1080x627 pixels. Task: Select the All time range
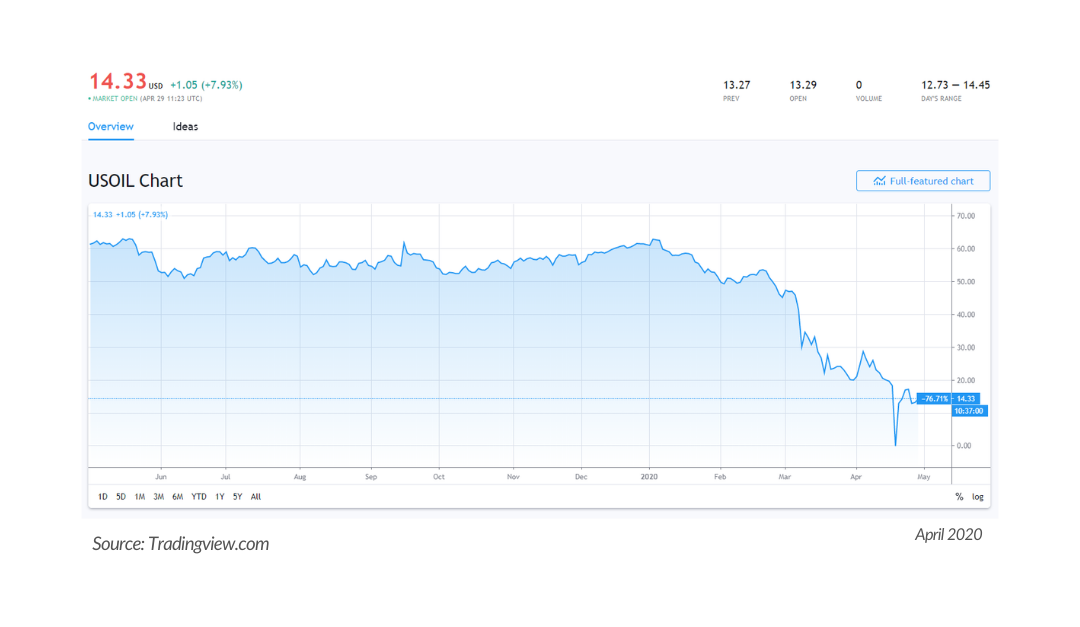pyautogui.click(x=256, y=496)
